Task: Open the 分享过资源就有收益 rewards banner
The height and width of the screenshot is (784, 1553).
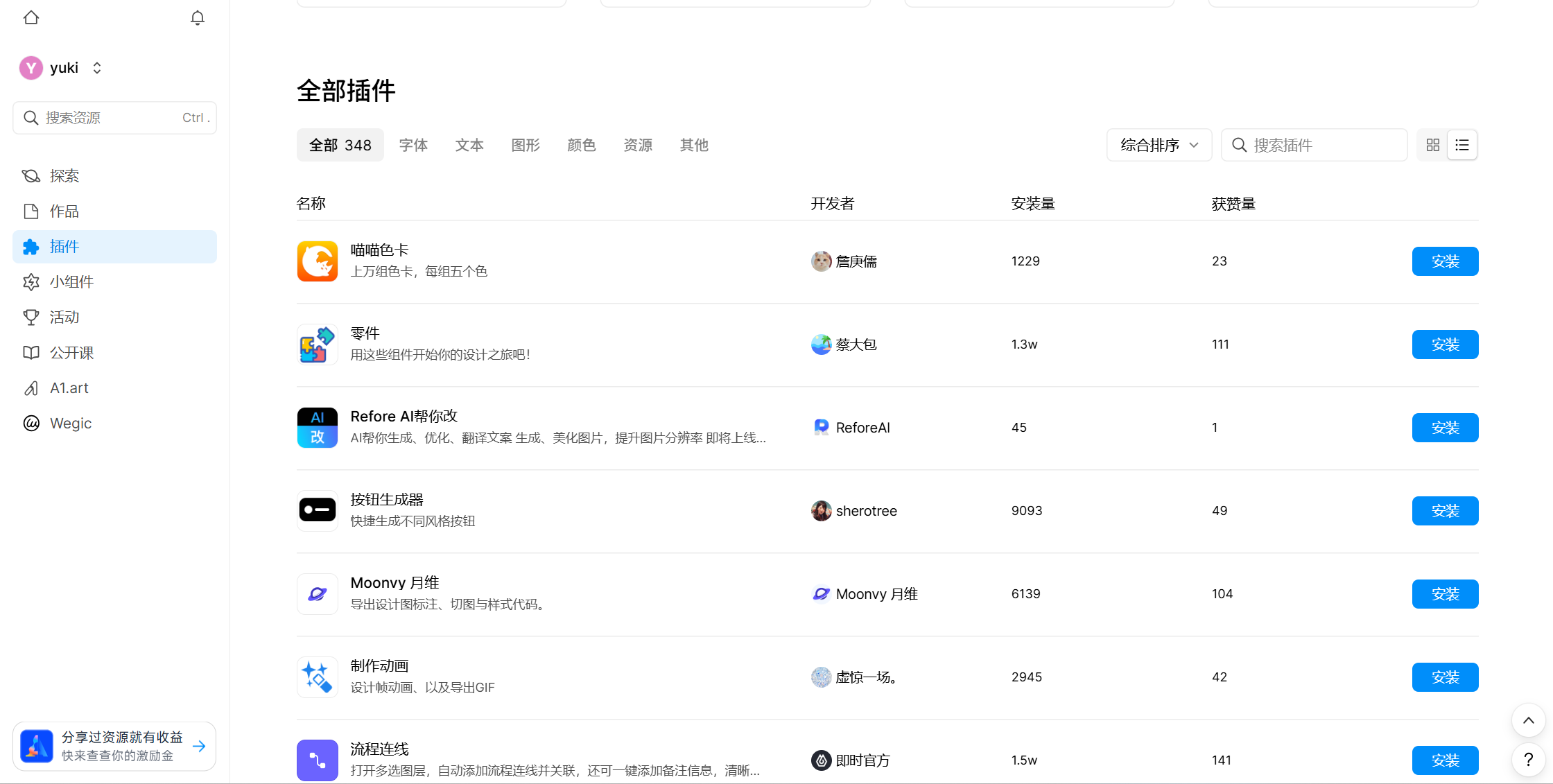Action: point(114,746)
